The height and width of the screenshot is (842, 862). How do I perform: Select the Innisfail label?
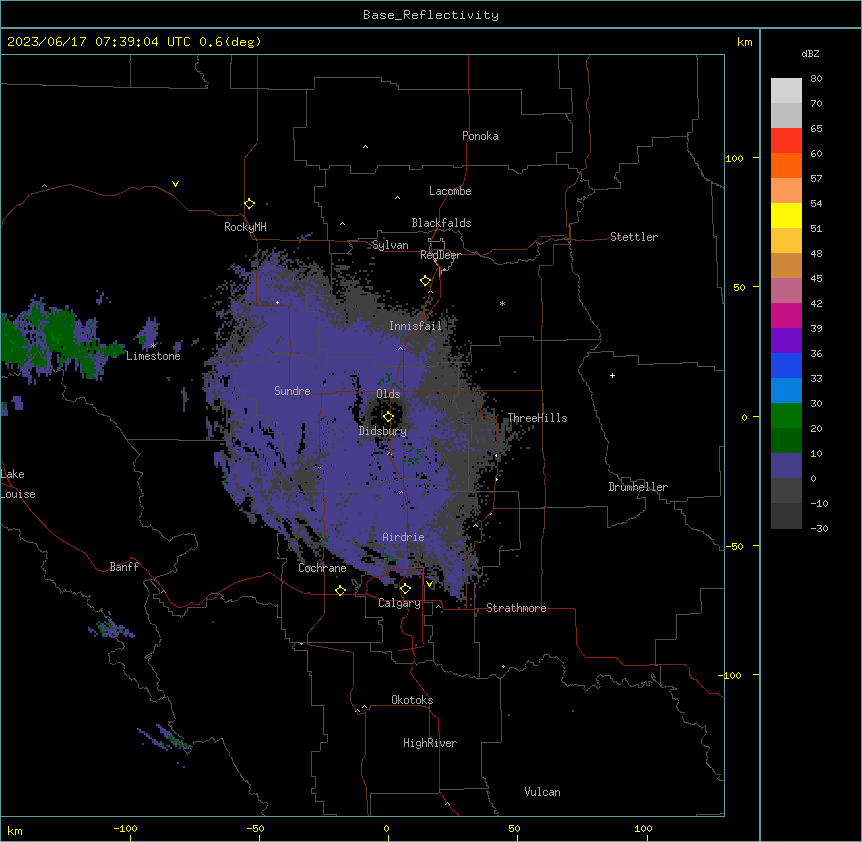coord(415,326)
